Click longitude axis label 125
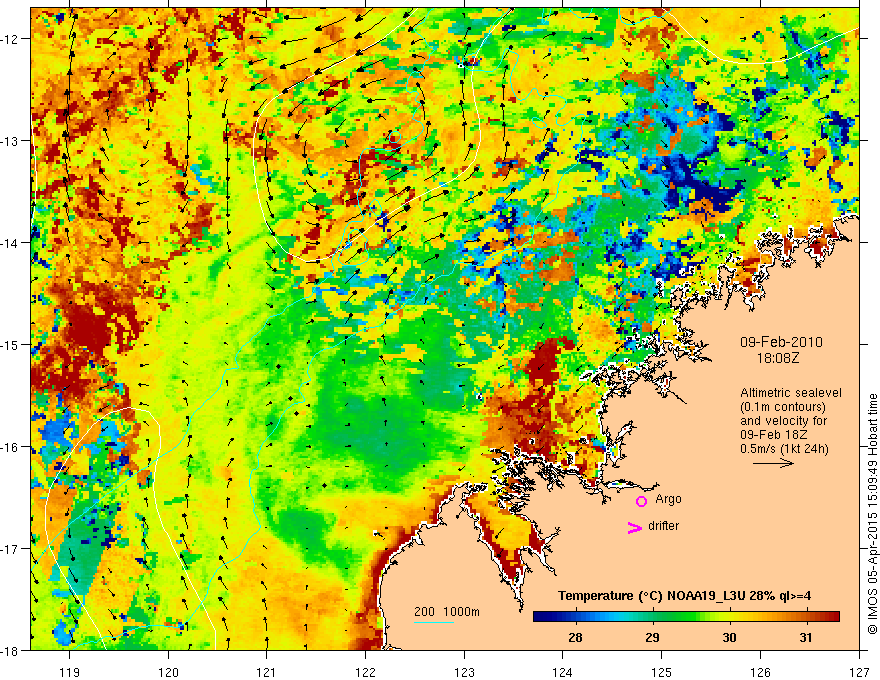Screen dimensions: 880x680 pos(662,672)
